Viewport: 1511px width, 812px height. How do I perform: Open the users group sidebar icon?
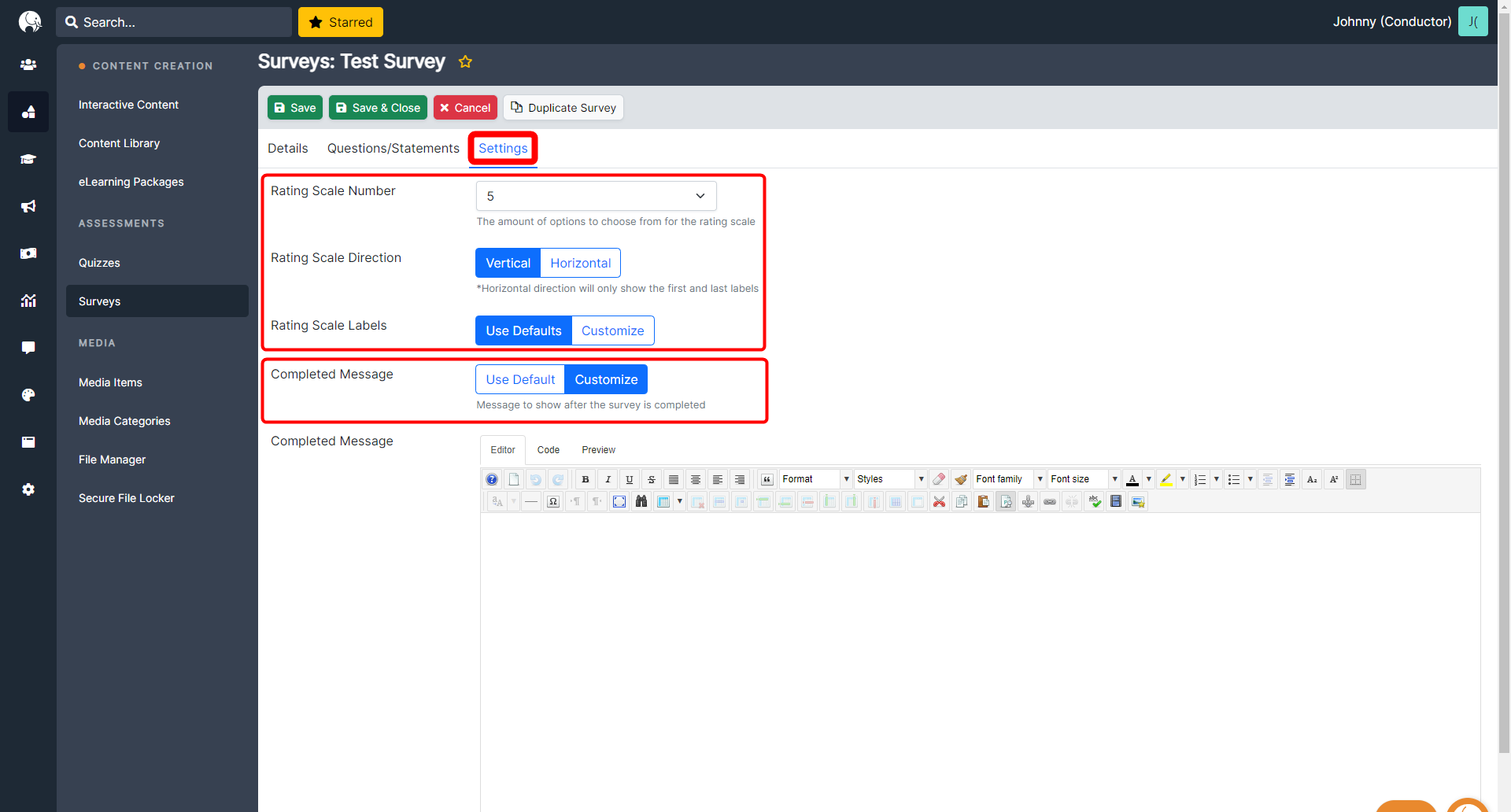[28, 65]
